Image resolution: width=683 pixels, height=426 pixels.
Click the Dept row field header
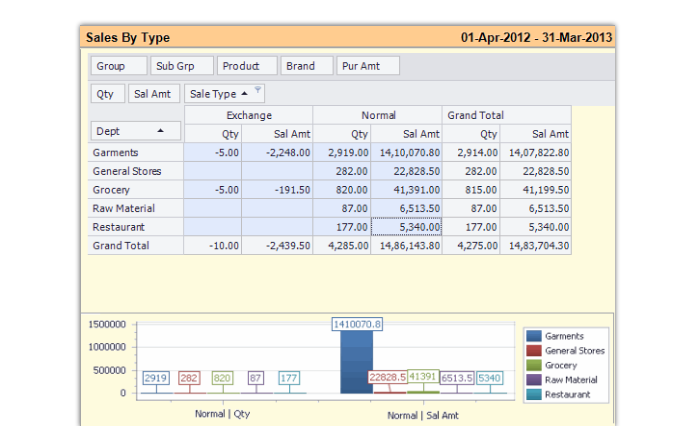135,131
